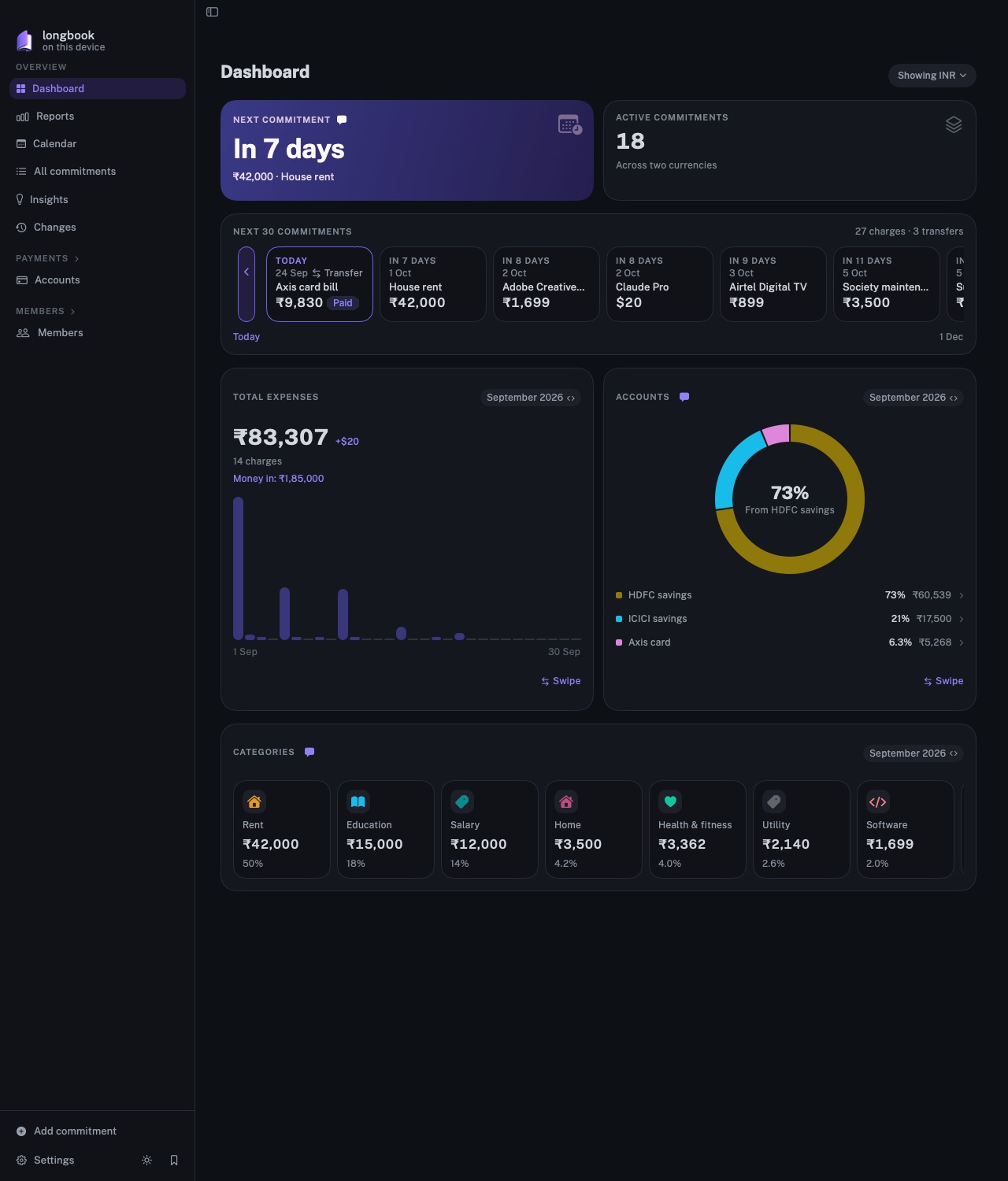Toggle light/dark theme sun icon
Viewport: 1008px width, 1181px height.
146,1160
